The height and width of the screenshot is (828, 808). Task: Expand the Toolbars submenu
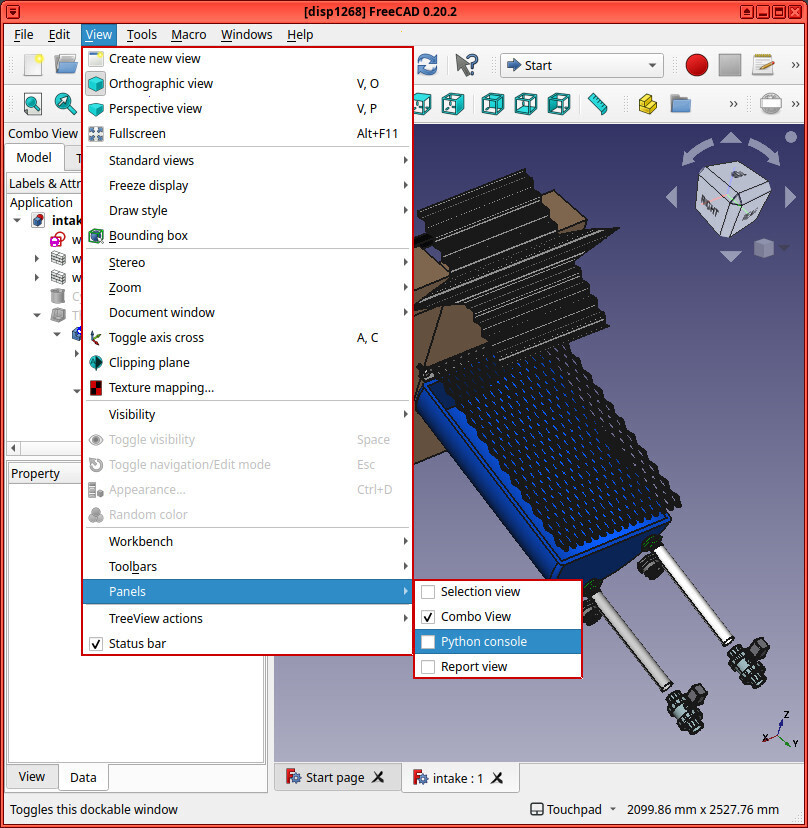pyautogui.click(x=247, y=567)
